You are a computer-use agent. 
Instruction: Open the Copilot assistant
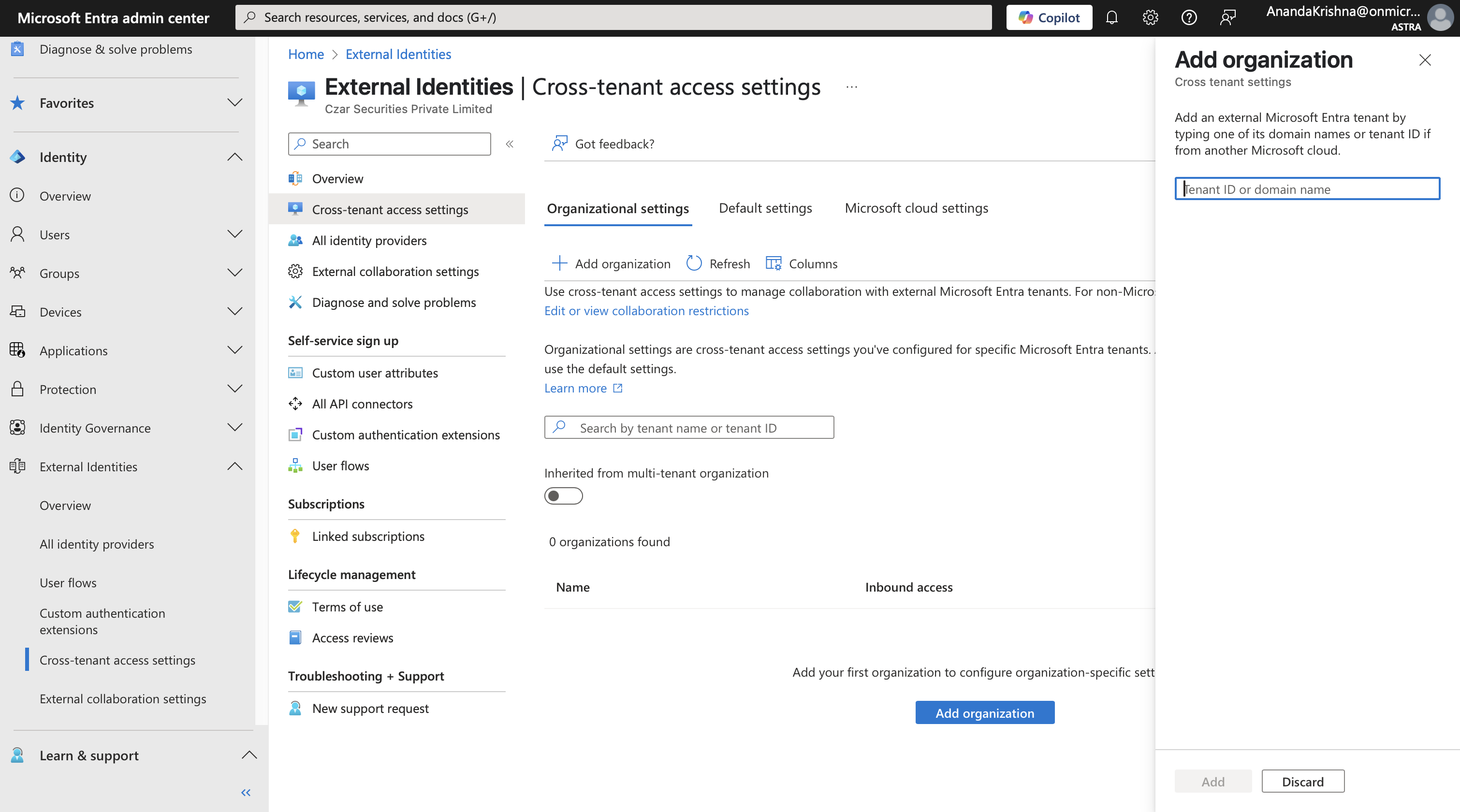[x=1049, y=17]
